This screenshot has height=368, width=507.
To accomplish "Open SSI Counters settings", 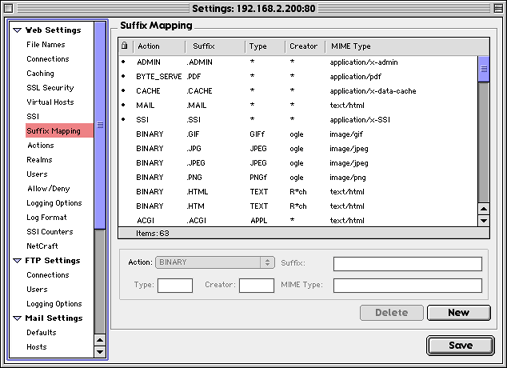I will tap(50, 232).
